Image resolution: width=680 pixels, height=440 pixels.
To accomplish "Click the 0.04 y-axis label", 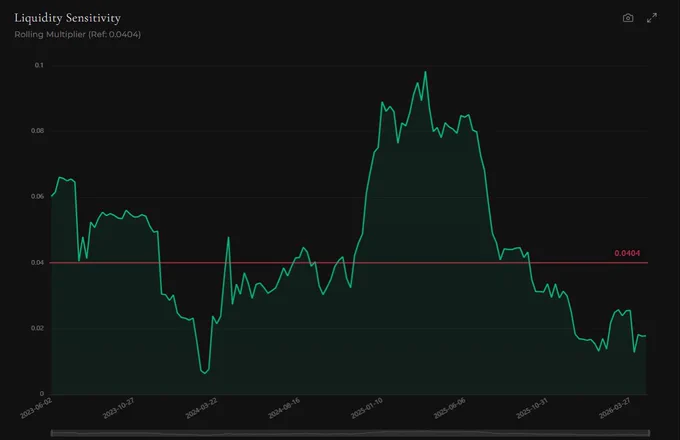I will 37,262.
